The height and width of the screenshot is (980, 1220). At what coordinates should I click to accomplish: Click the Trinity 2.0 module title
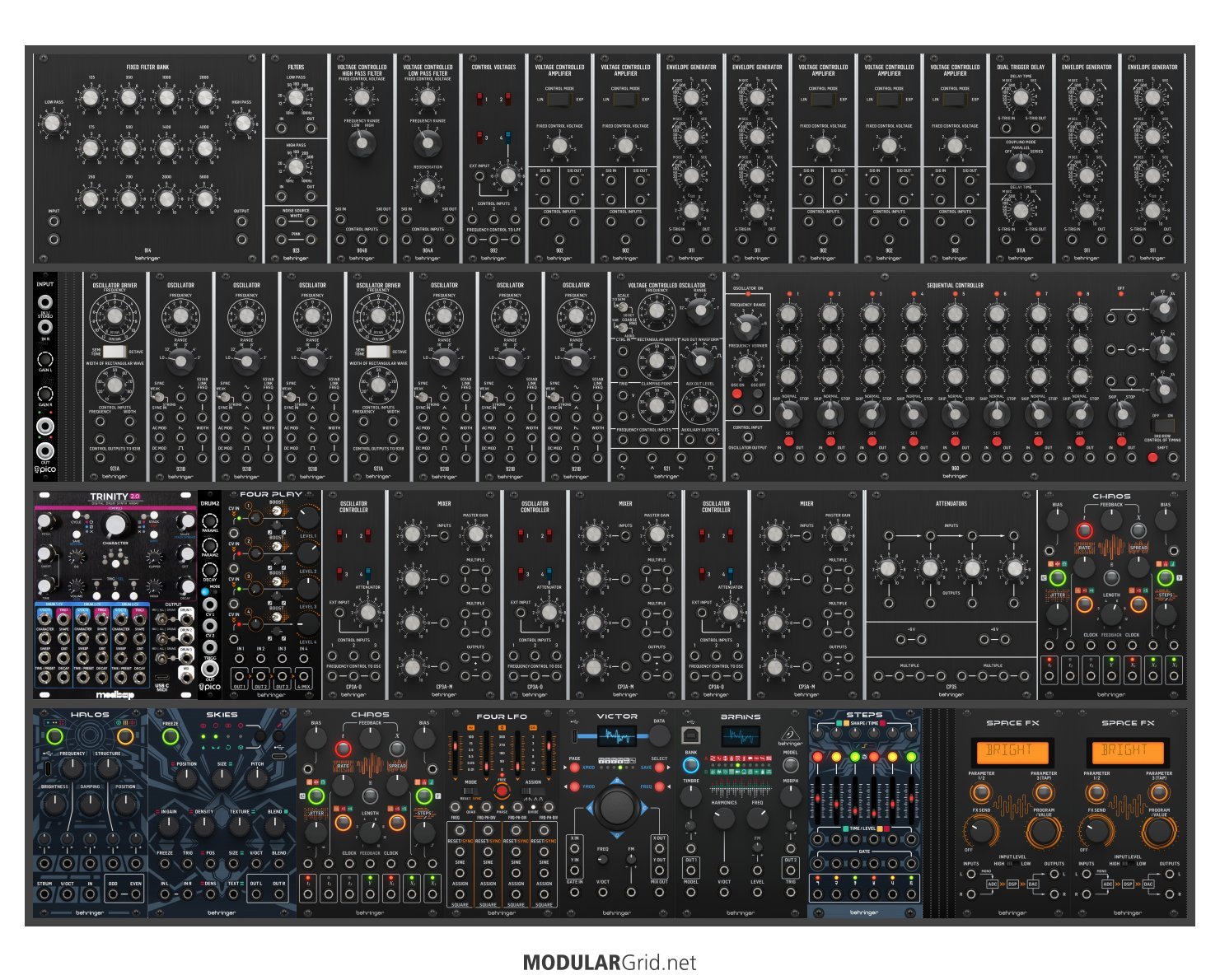[115, 497]
